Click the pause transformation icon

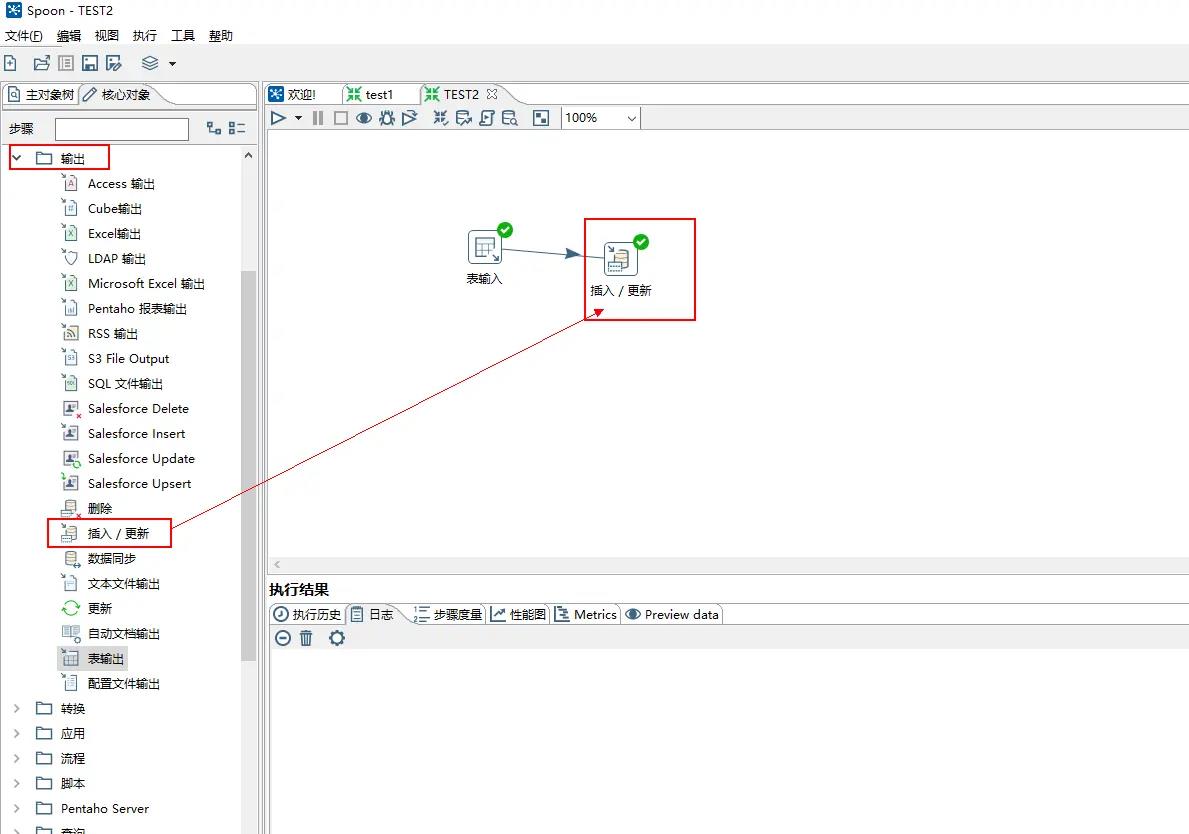click(318, 118)
